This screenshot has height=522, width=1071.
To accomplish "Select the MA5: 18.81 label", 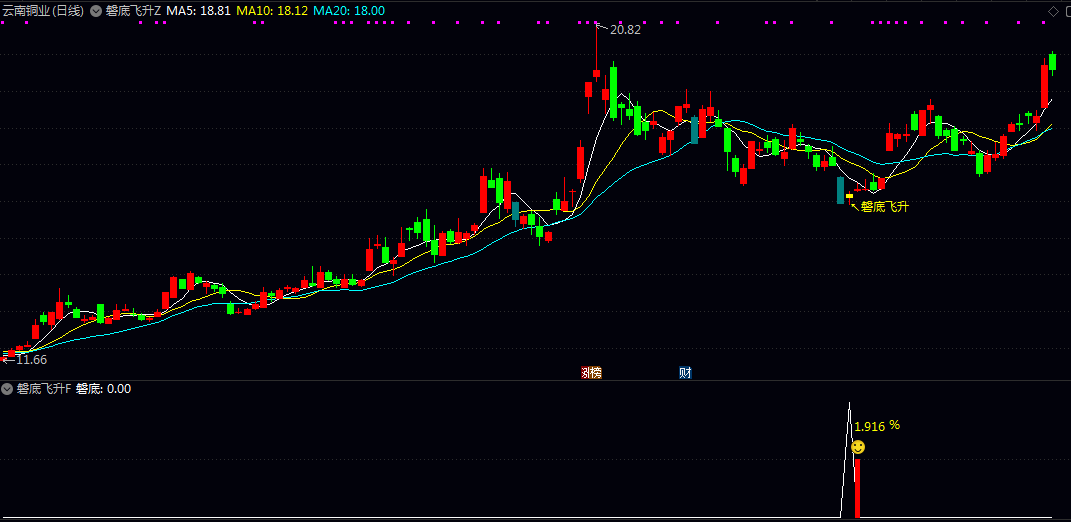I will click(198, 11).
